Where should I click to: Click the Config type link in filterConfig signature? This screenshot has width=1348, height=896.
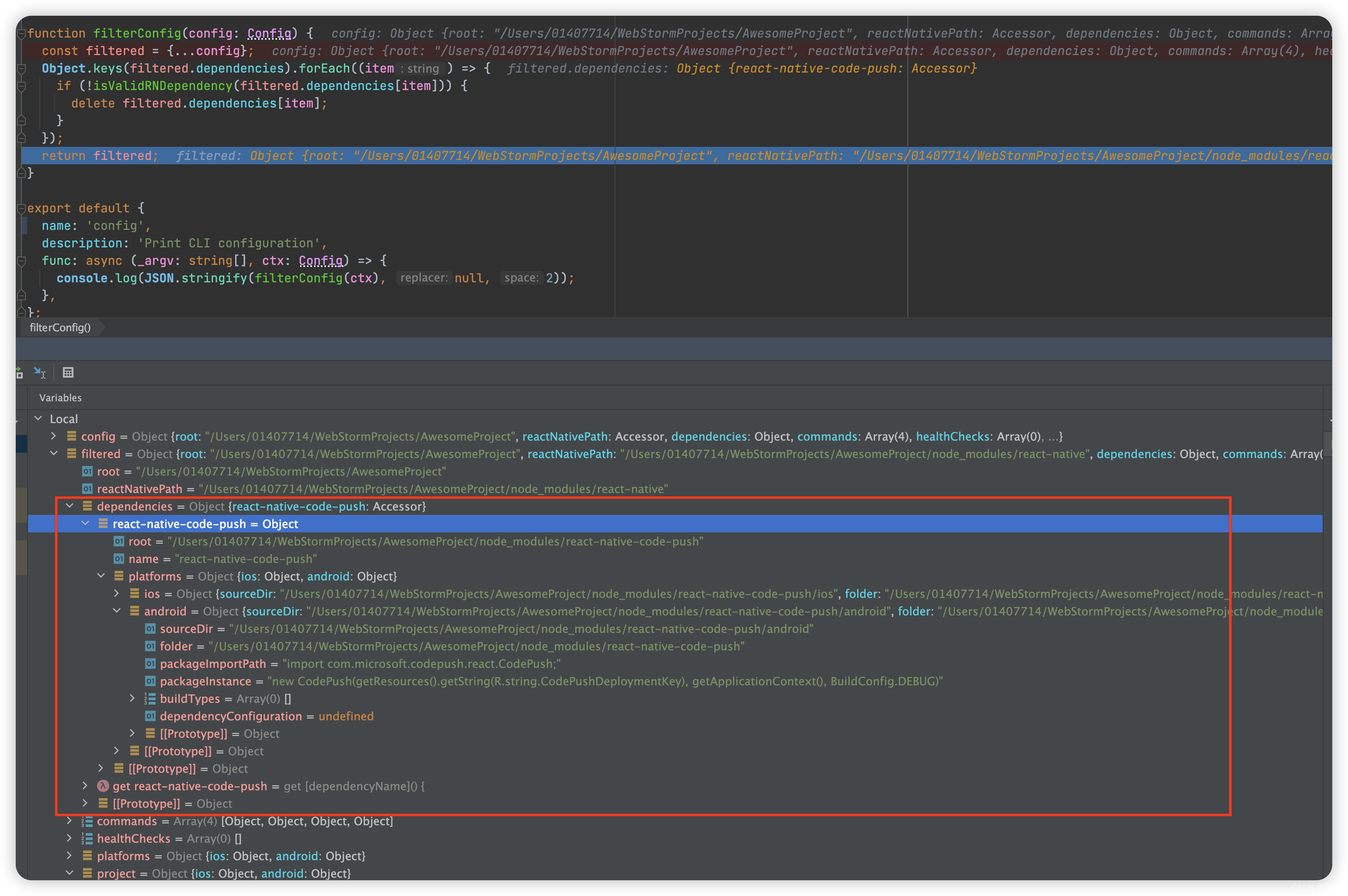tap(269, 34)
